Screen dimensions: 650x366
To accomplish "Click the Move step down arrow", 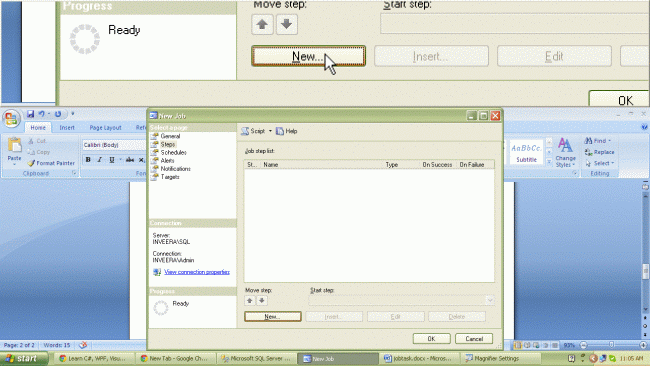I will (262, 301).
